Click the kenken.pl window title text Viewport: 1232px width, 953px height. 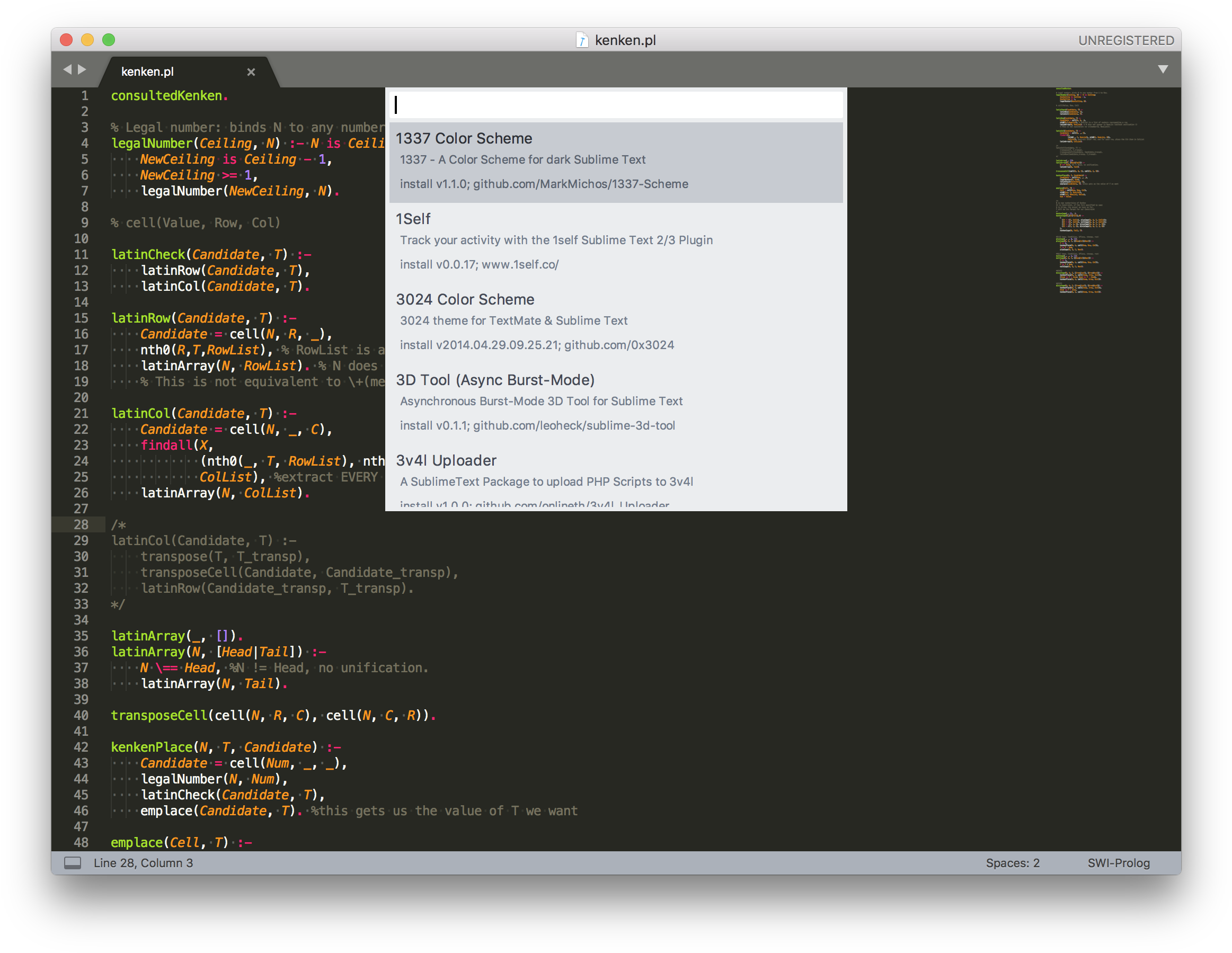pyautogui.click(x=625, y=41)
